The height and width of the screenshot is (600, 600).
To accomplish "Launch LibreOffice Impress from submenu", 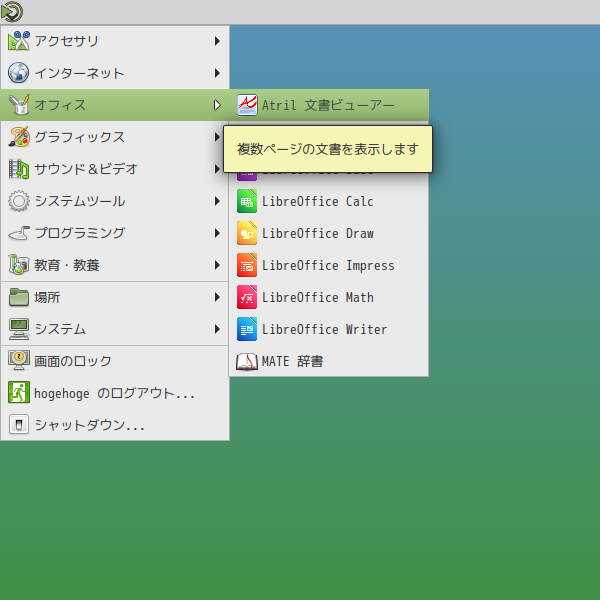I will tap(329, 265).
